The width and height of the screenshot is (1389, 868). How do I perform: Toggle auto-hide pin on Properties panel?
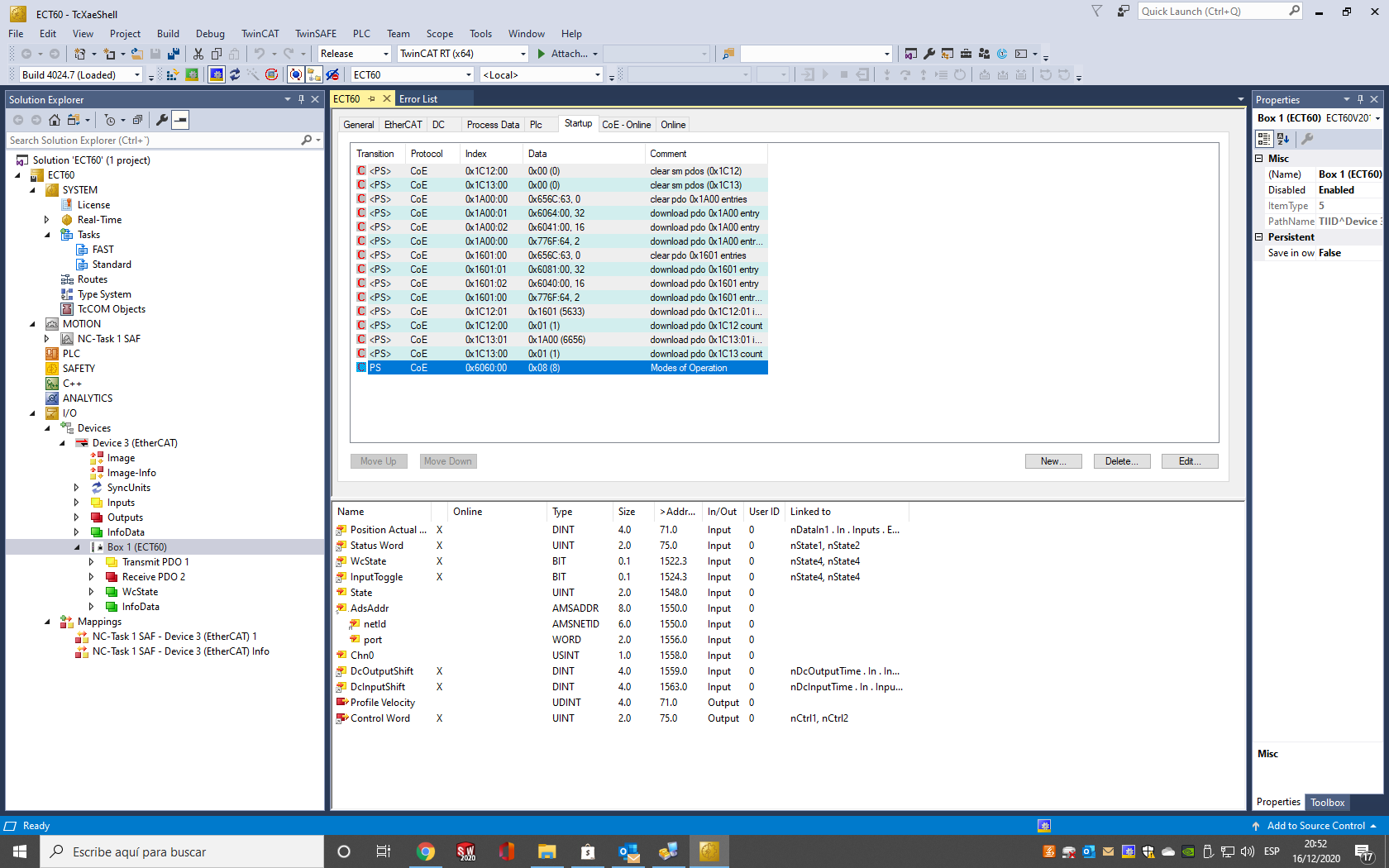(1360, 99)
